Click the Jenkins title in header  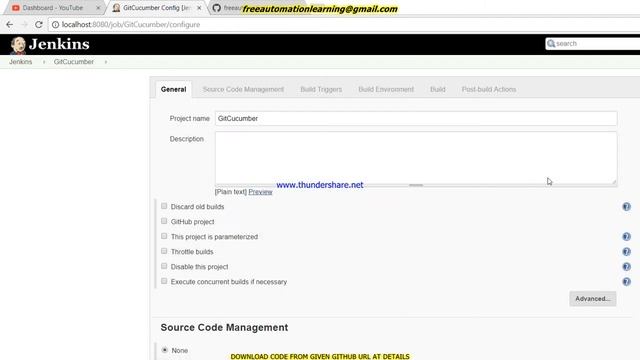(59, 44)
